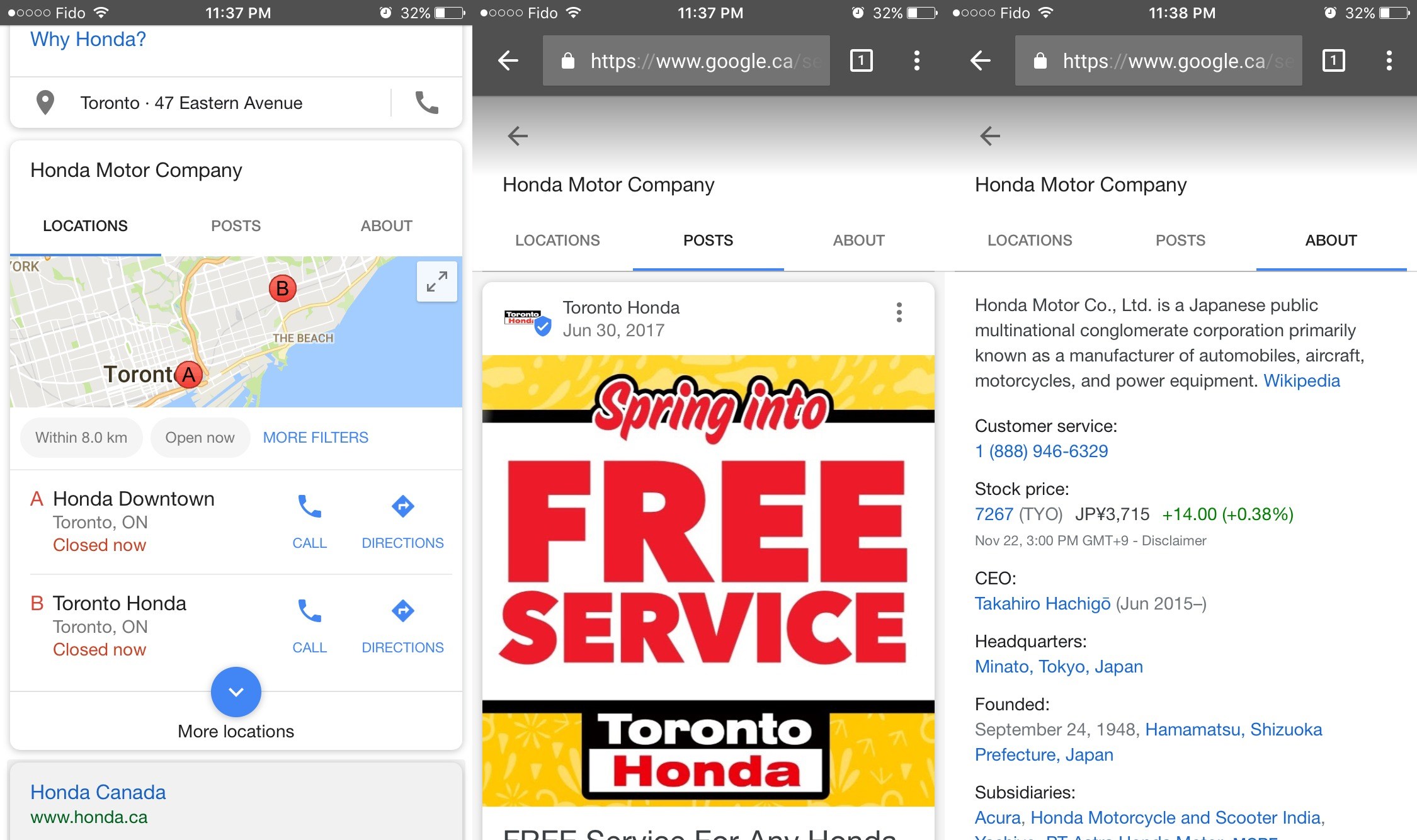The image size is (1417, 840).
Task: Open Honda Motorcycle and Scooter India link
Action: pos(1175,818)
